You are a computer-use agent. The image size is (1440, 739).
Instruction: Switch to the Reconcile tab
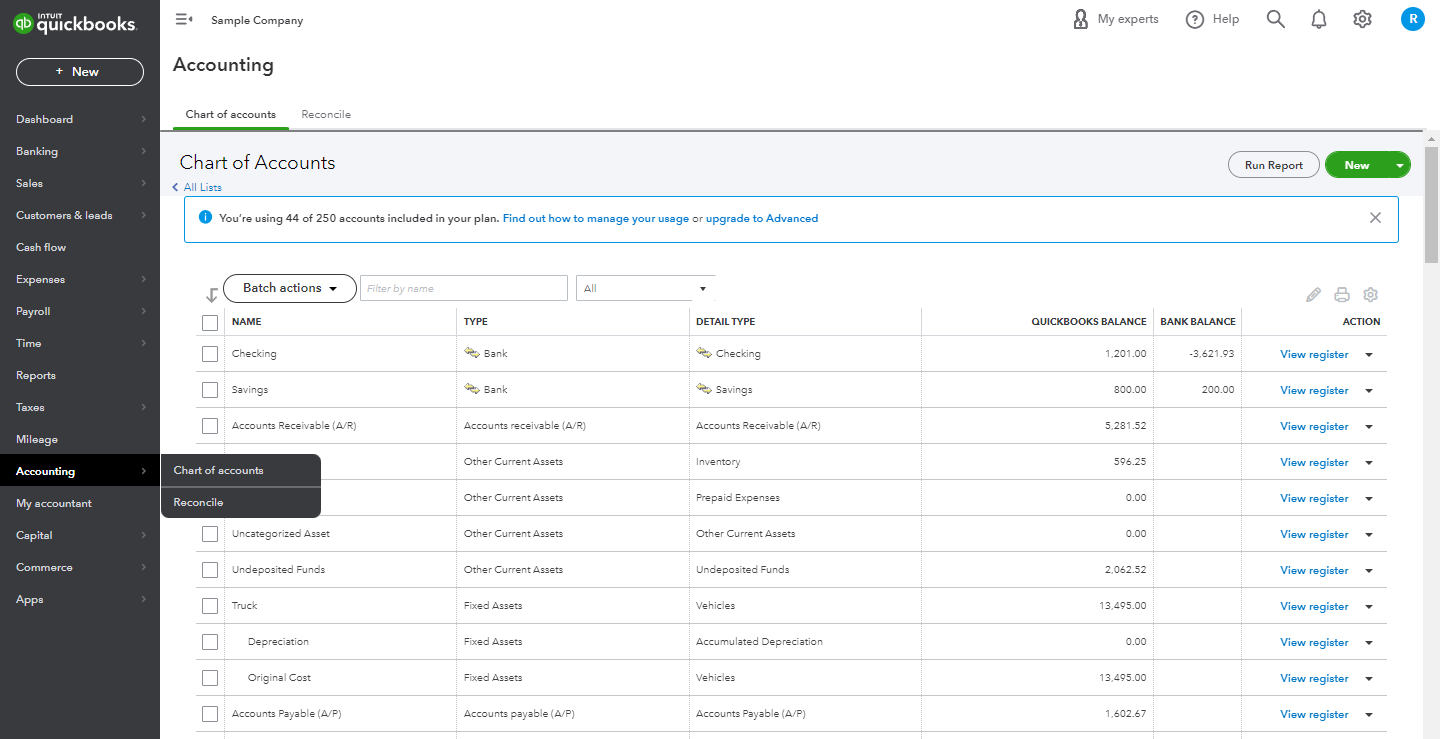[x=326, y=114]
